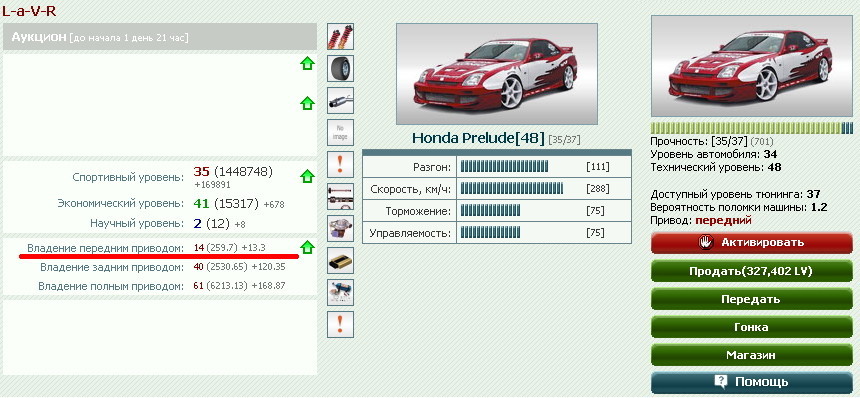Open the exhaust pipe part slot
Screen dimensions: 860x398
341,100
